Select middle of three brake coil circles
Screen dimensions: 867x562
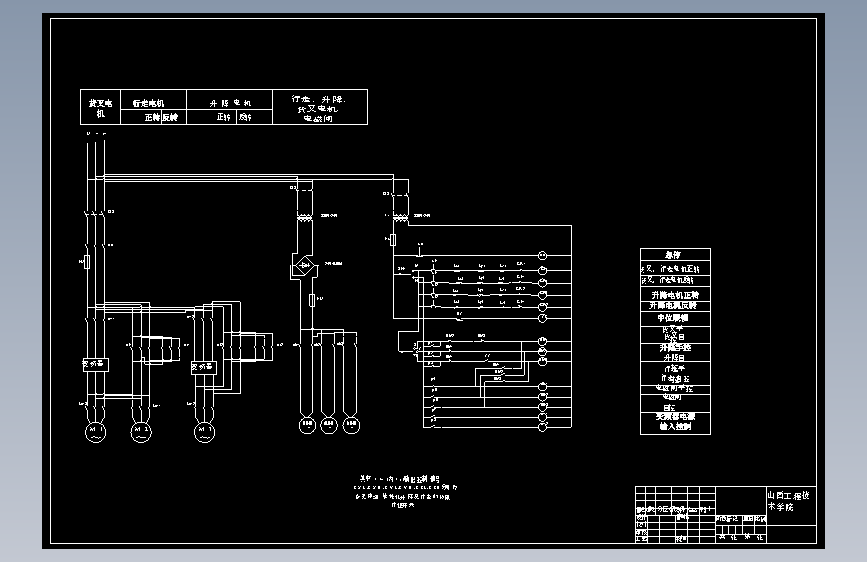pyautogui.click(x=329, y=425)
